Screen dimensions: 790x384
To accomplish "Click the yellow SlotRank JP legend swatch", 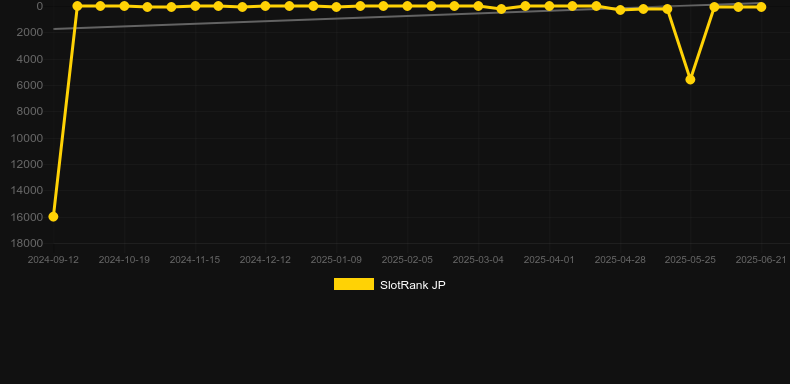I will pyautogui.click(x=354, y=284).
